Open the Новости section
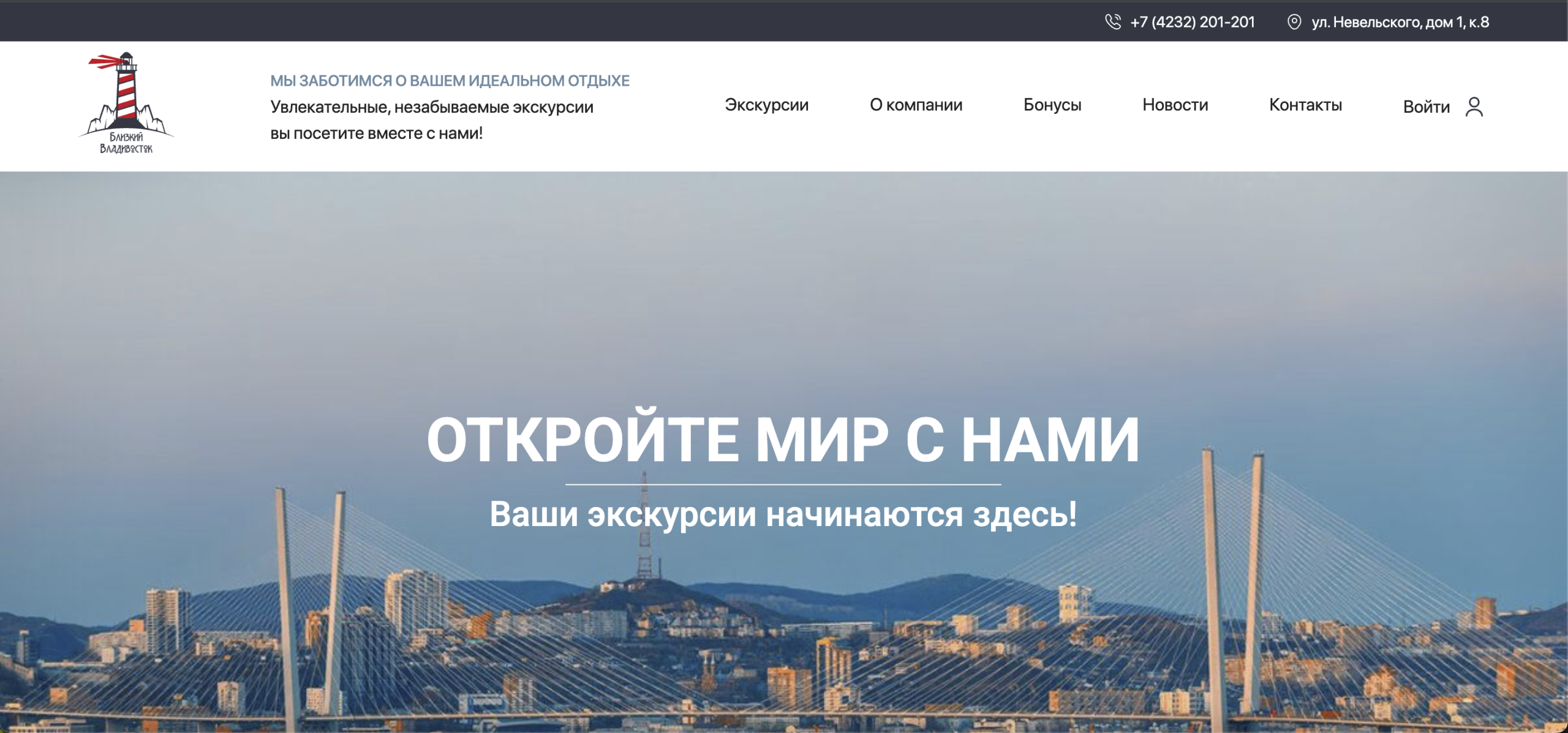 point(1175,105)
